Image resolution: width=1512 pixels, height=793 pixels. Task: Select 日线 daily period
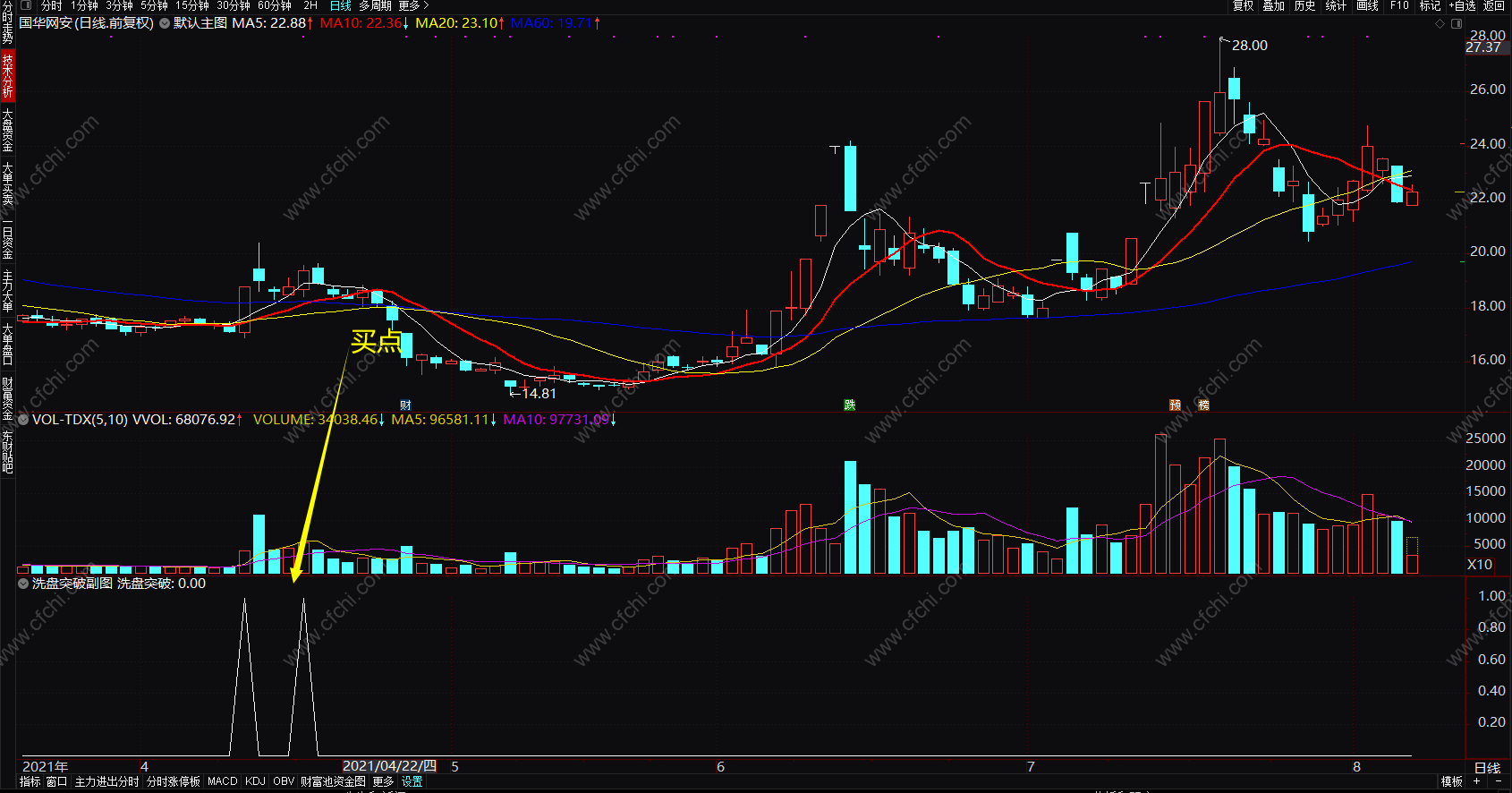coord(340,5)
